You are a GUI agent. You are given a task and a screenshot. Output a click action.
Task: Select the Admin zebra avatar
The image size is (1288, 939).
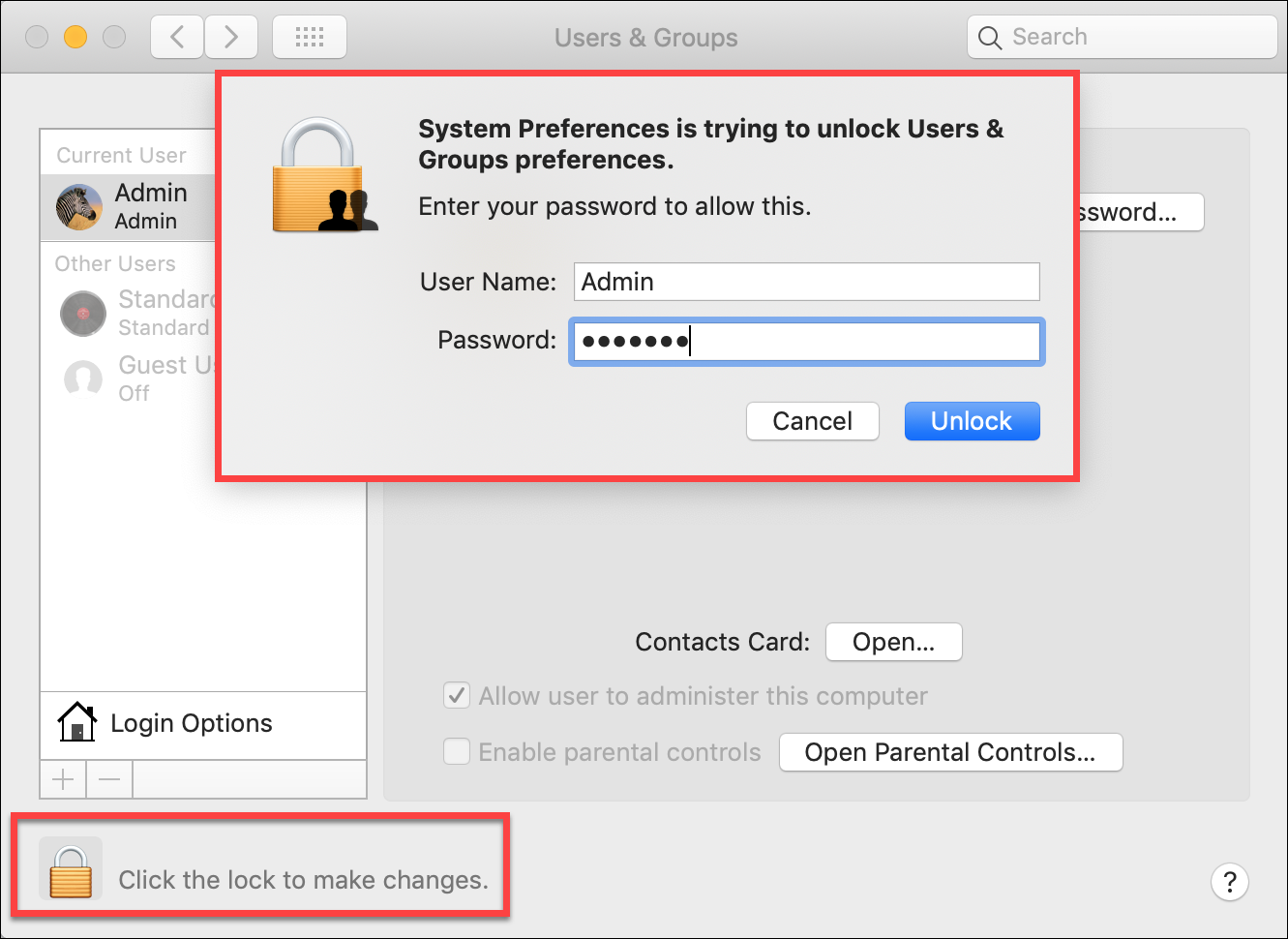[79, 207]
